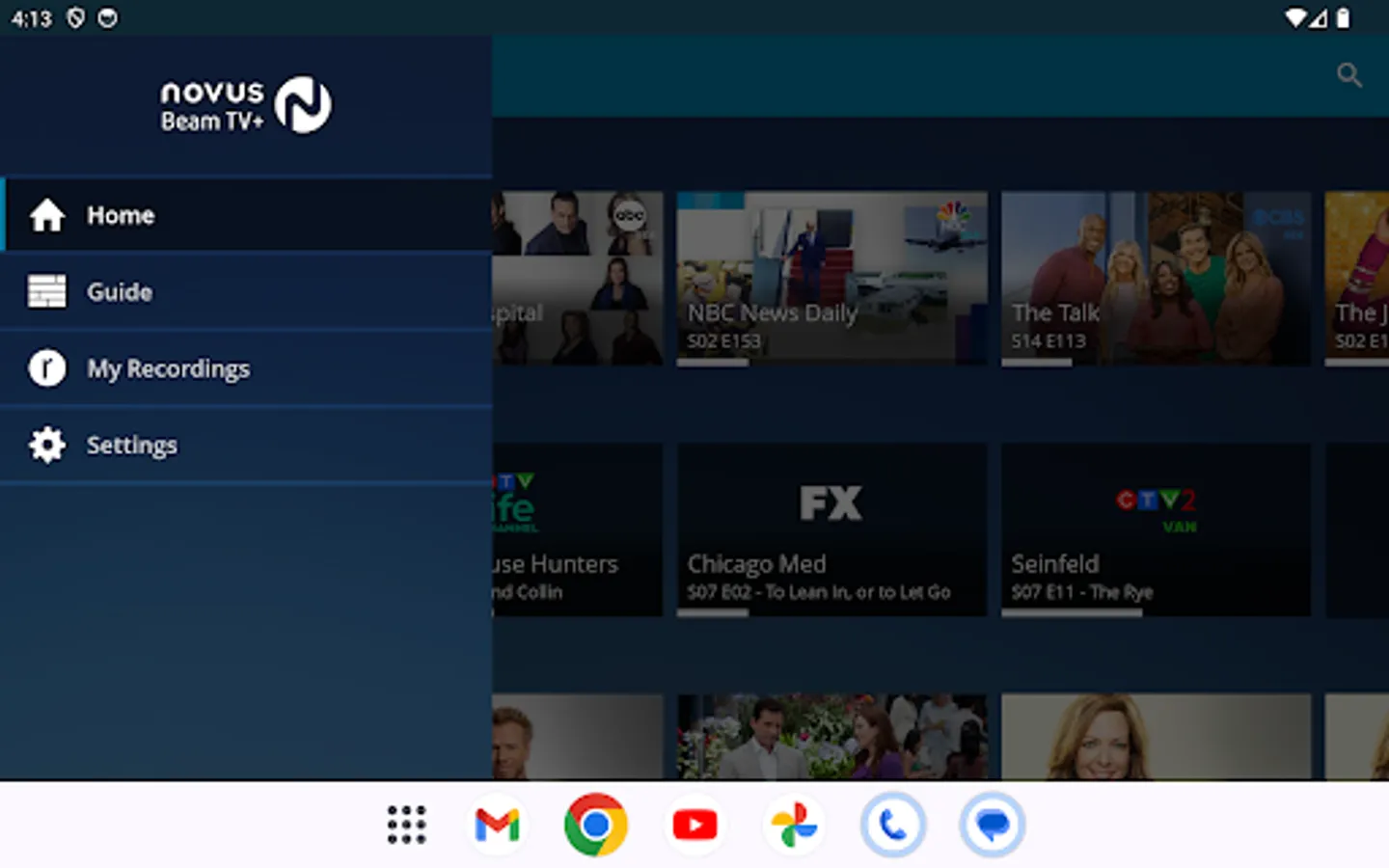Open the blonde woman portrait thumbnail
This screenshot has height=868, width=1389.
click(x=1156, y=737)
